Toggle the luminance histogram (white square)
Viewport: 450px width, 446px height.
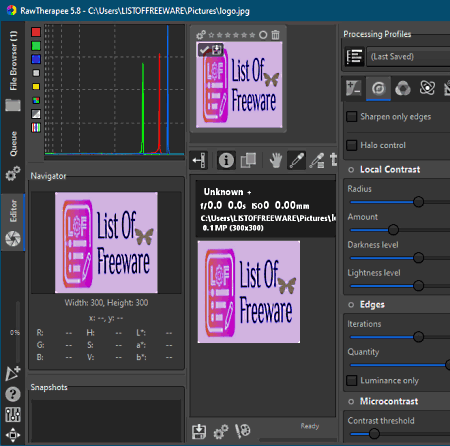click(x=36, y=73)
